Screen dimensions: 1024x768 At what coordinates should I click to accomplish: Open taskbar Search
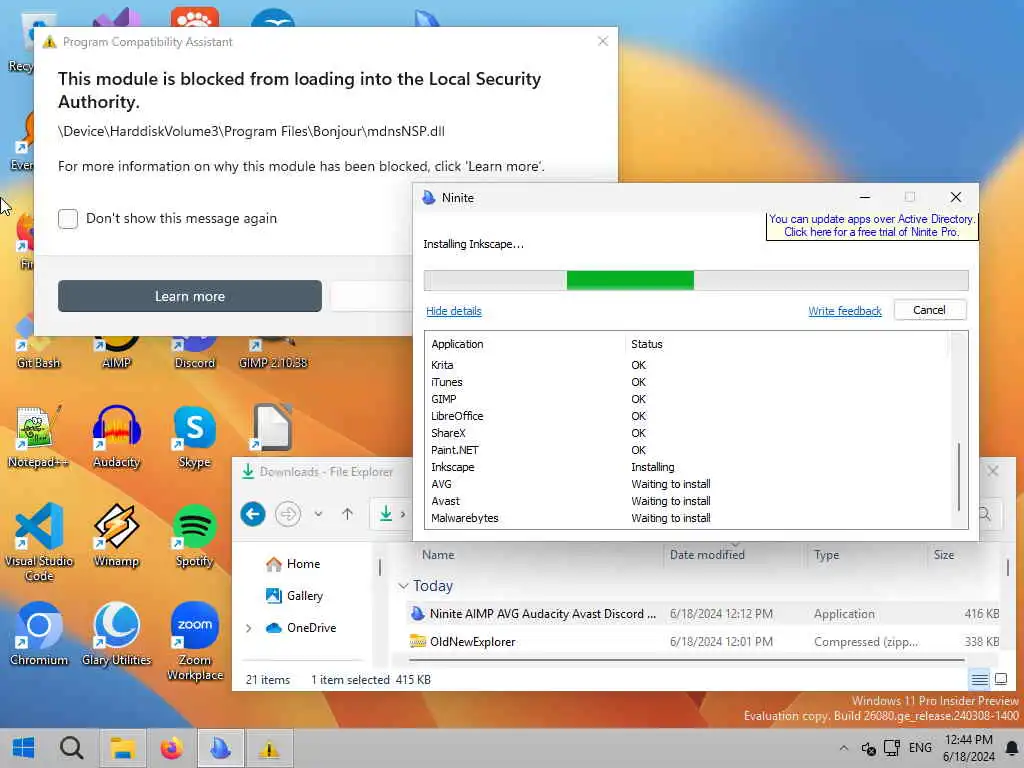click(71, 748)
